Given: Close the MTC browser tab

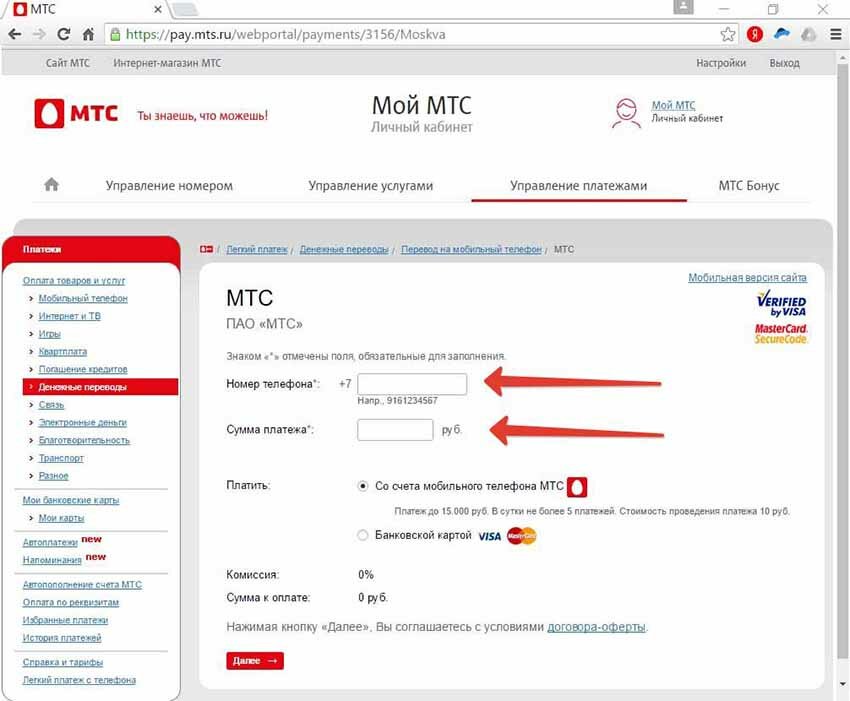Looking at the screenshot, I should (x=158, y=9).
